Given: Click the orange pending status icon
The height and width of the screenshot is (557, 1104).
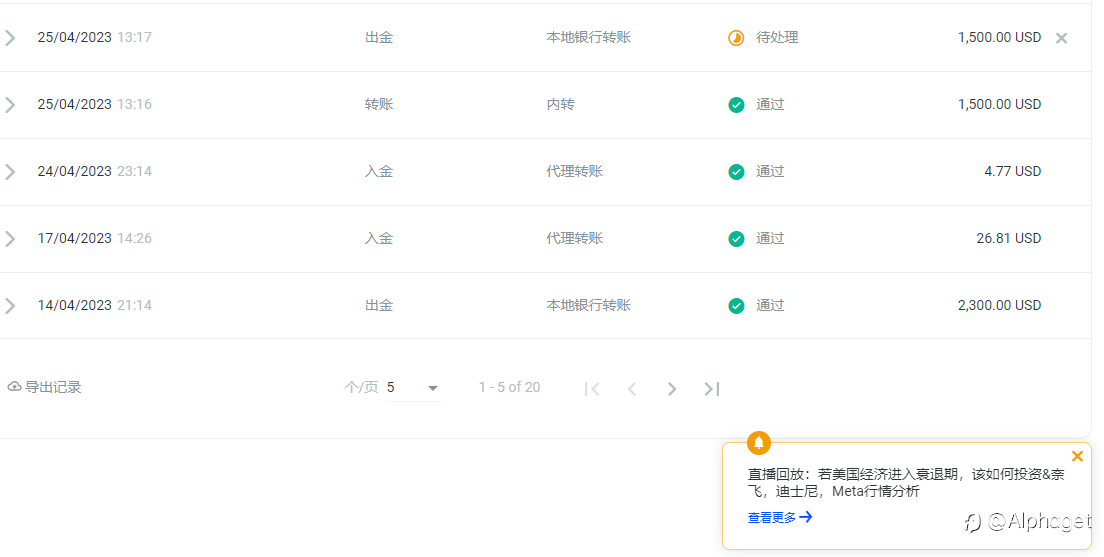Looking at the screenshot, I should pos(736,38).
